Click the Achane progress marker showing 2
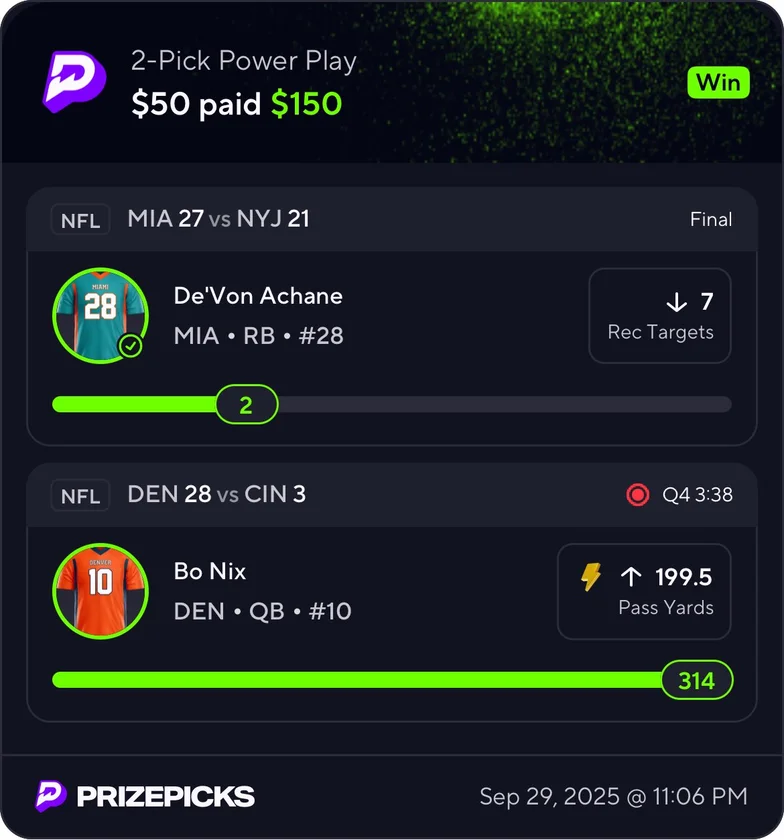784x840 pixels. coord(247,404)
